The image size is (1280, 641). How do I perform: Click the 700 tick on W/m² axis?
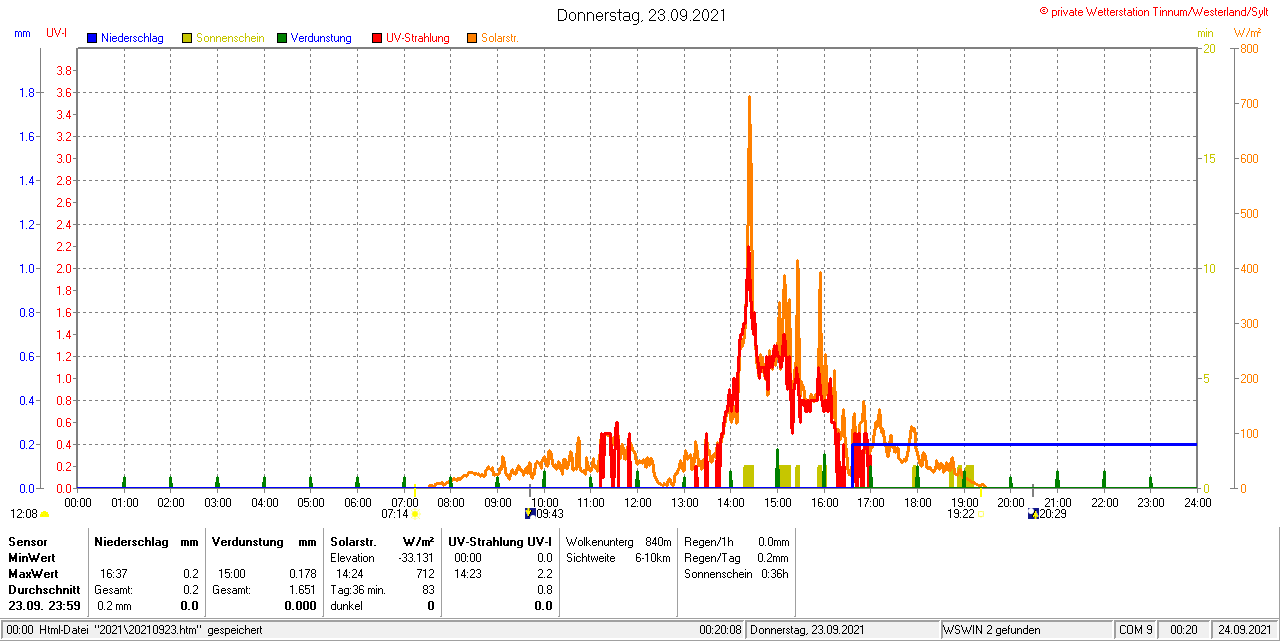click(x=1249, y=104)
